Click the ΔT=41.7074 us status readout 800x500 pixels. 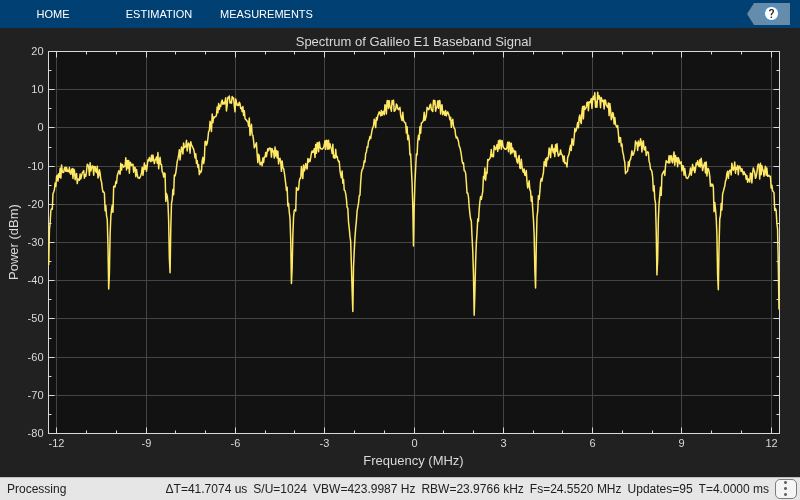(x=206, y=489)
